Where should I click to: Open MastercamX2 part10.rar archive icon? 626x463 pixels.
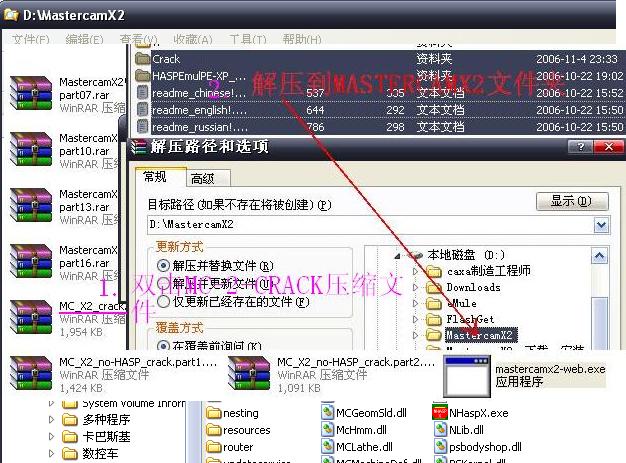click(31, 149)
